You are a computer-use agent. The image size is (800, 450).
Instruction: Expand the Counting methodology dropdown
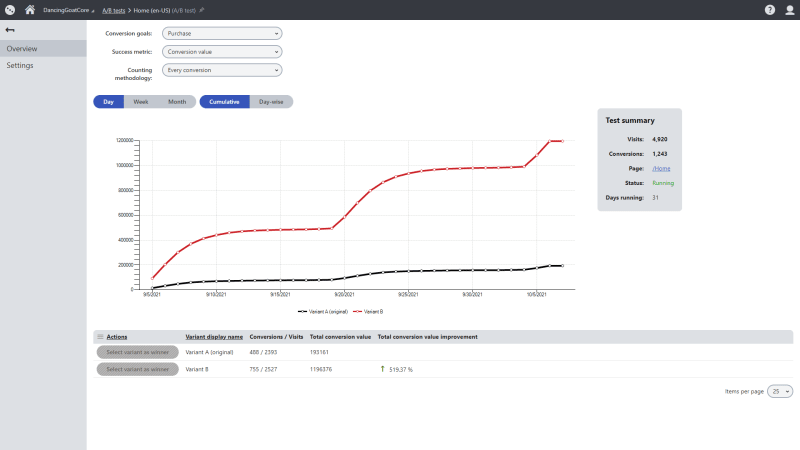pyautogui.click(x=221, y=70)
